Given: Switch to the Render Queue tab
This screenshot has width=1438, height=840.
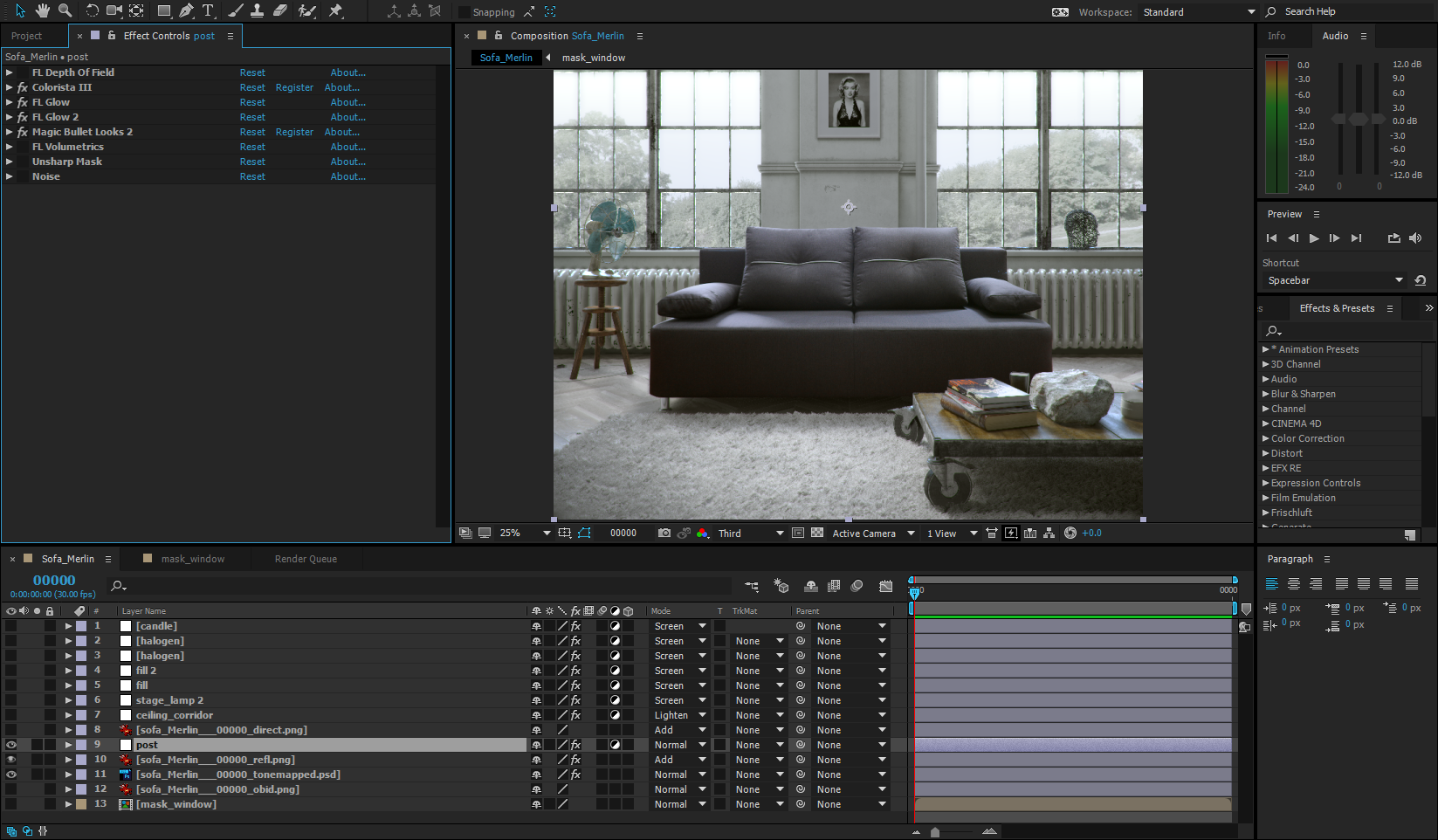Looking at the screenshot, I should pos(306,559).
